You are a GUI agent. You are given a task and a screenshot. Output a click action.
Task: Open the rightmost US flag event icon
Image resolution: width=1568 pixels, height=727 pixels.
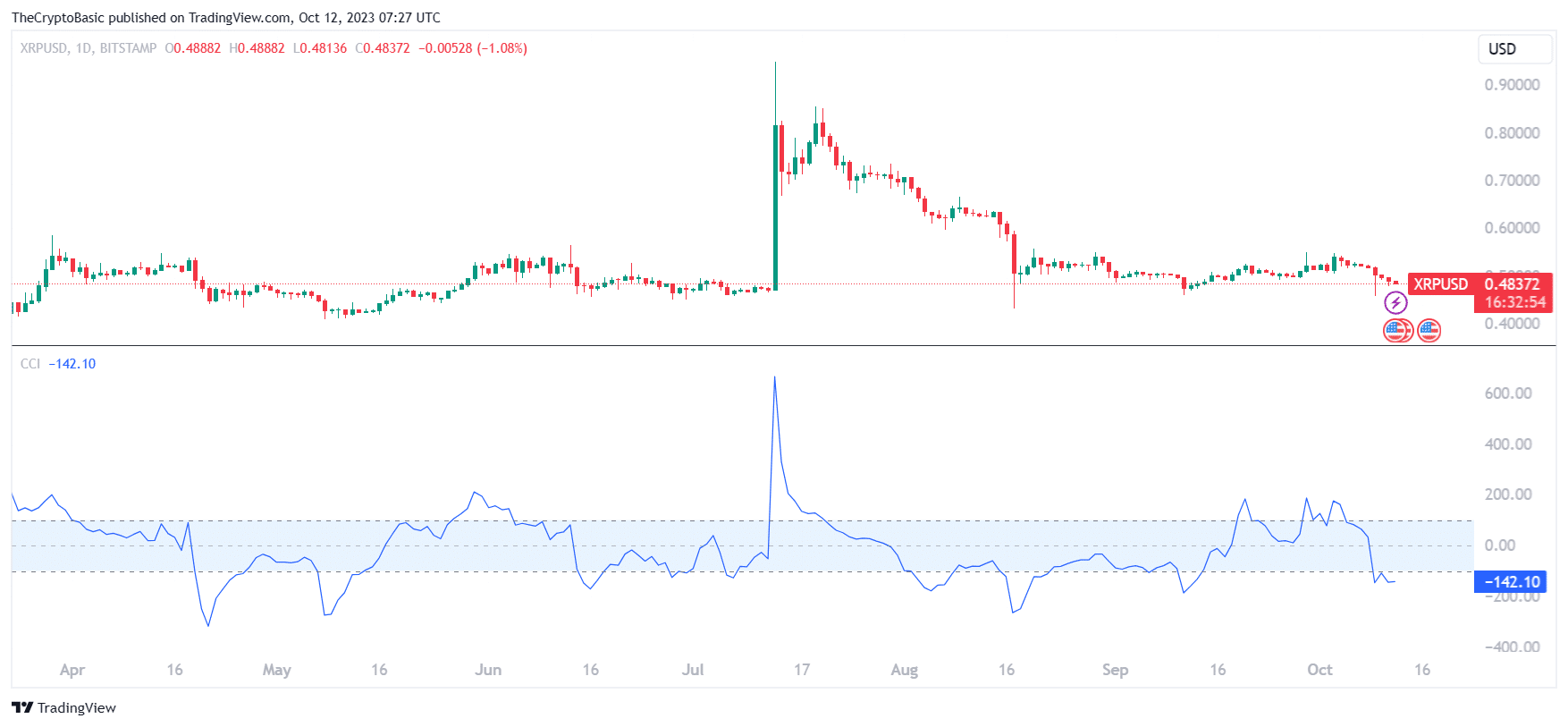1429,331
